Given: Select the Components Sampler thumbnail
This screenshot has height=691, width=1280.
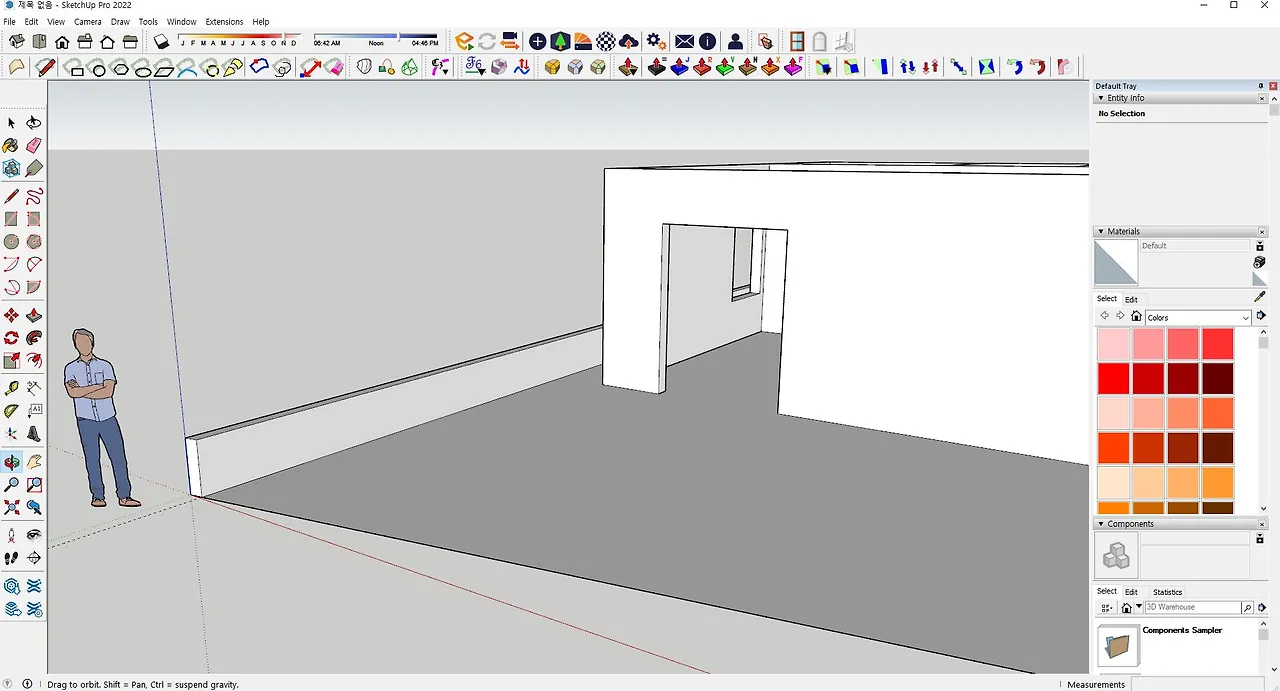Looking at the screenshot, I should pyautogui.click(x=1118, y=646).
